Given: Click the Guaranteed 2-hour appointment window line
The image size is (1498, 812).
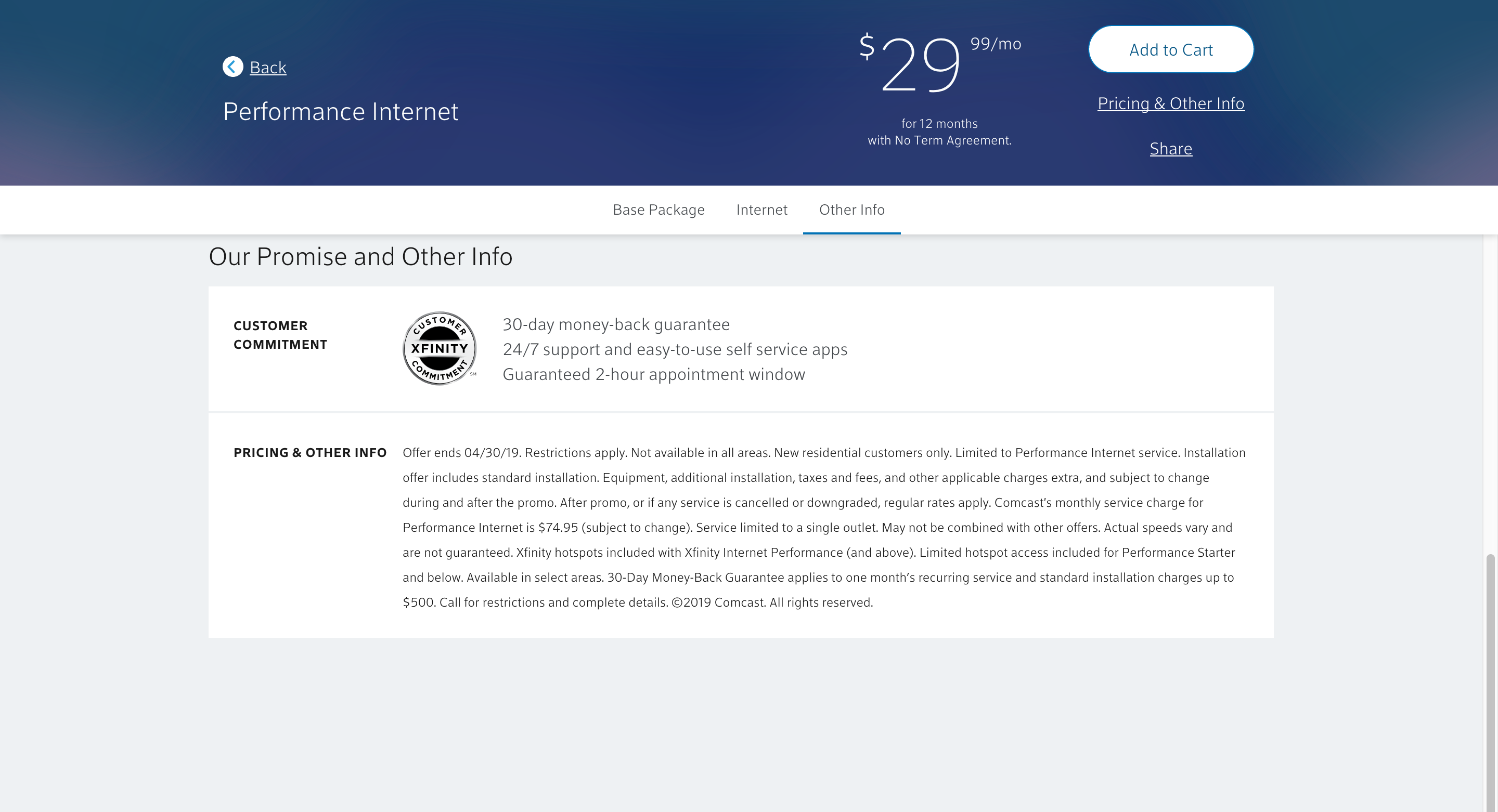Looking at the screenshot, I should (x=654, y=374).
